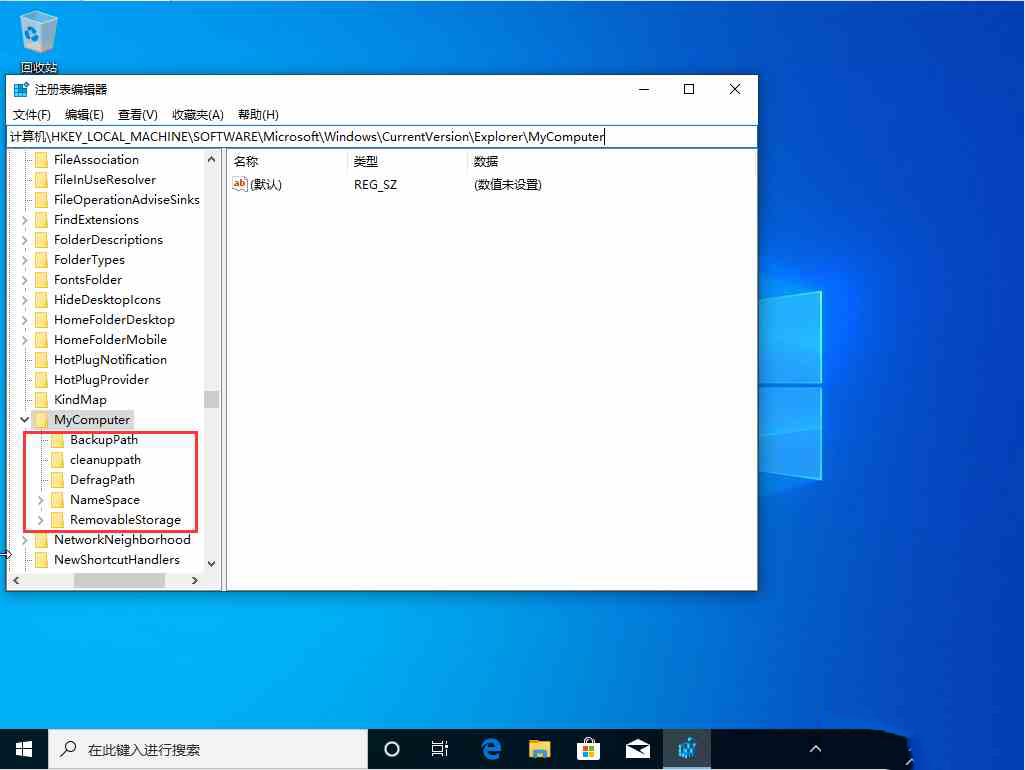This screenshot has width=1025, height=770.
Task: Select the HomeFolderMobile key label
Action: [110, 340]
